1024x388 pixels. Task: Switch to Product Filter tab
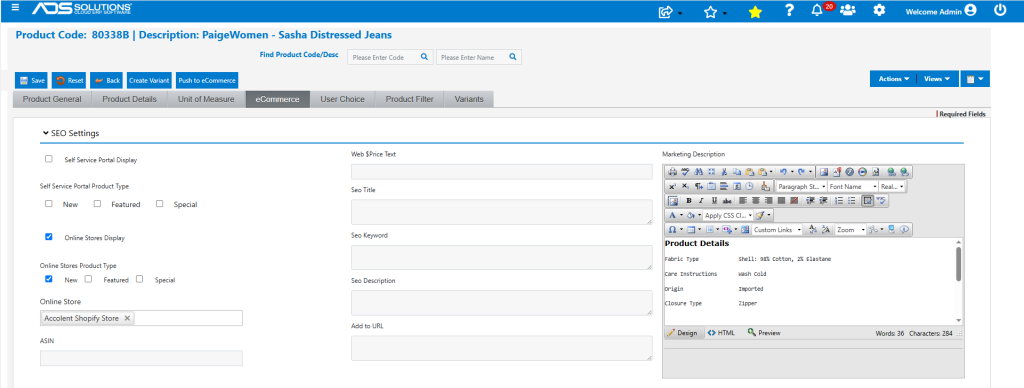(x=409, y=99)
